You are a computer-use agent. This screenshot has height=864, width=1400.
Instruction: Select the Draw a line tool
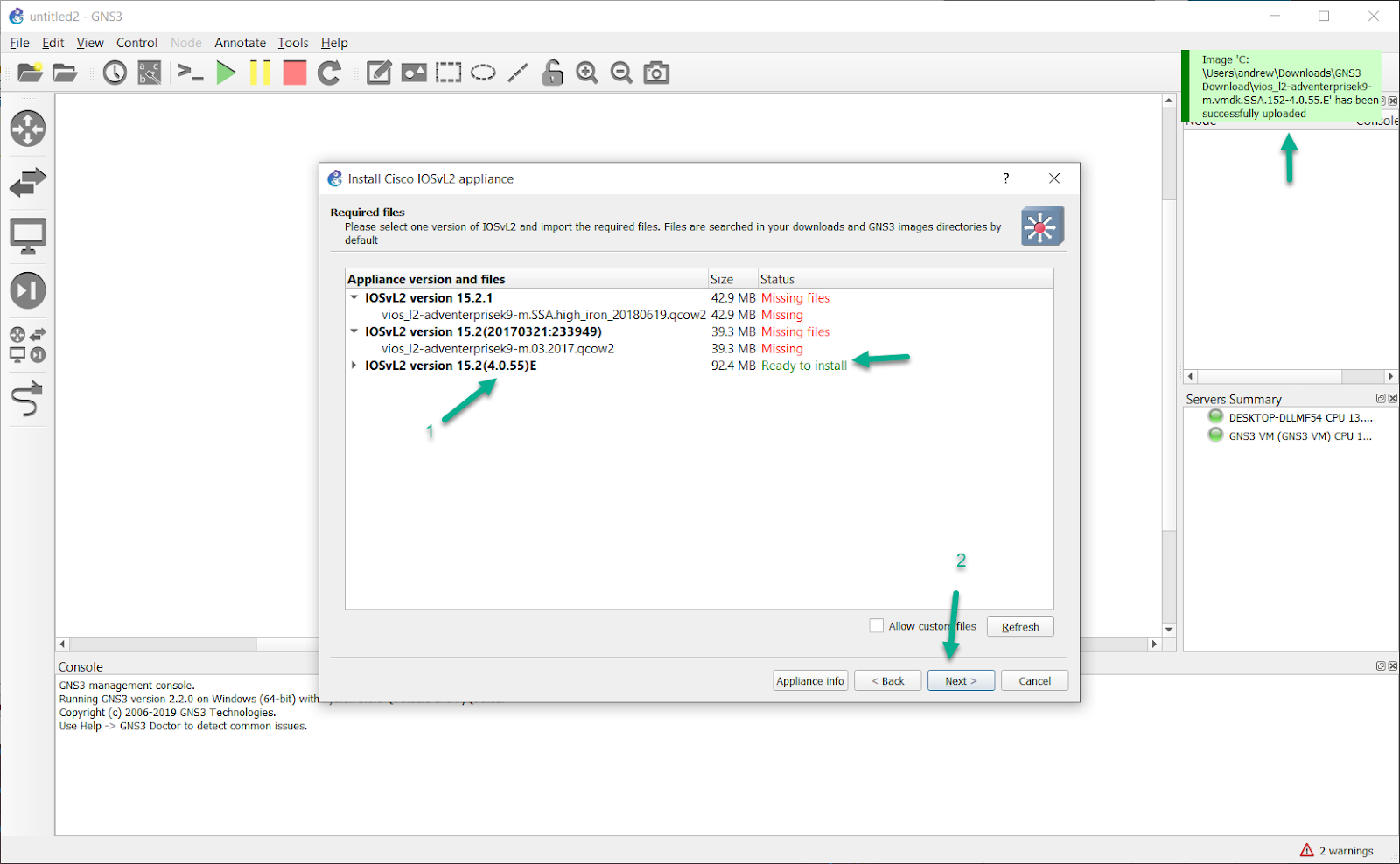tap(518, 73)
